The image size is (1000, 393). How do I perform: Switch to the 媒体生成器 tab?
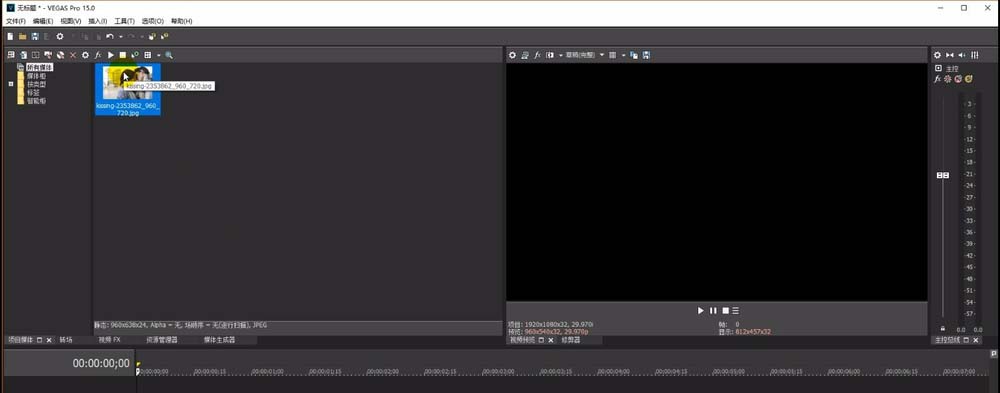[x=219, y=340]
